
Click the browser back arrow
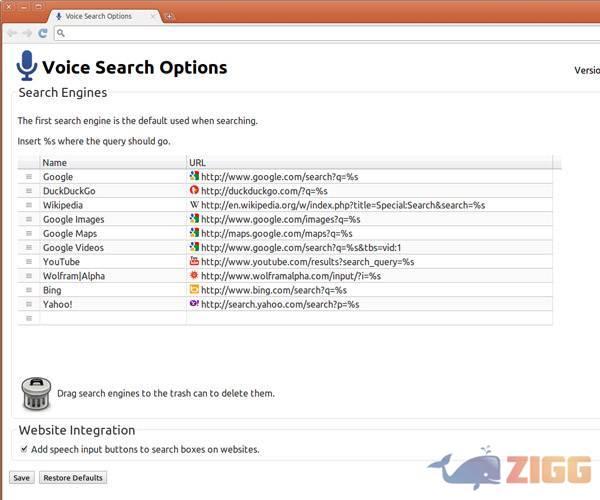coord(11,33)
